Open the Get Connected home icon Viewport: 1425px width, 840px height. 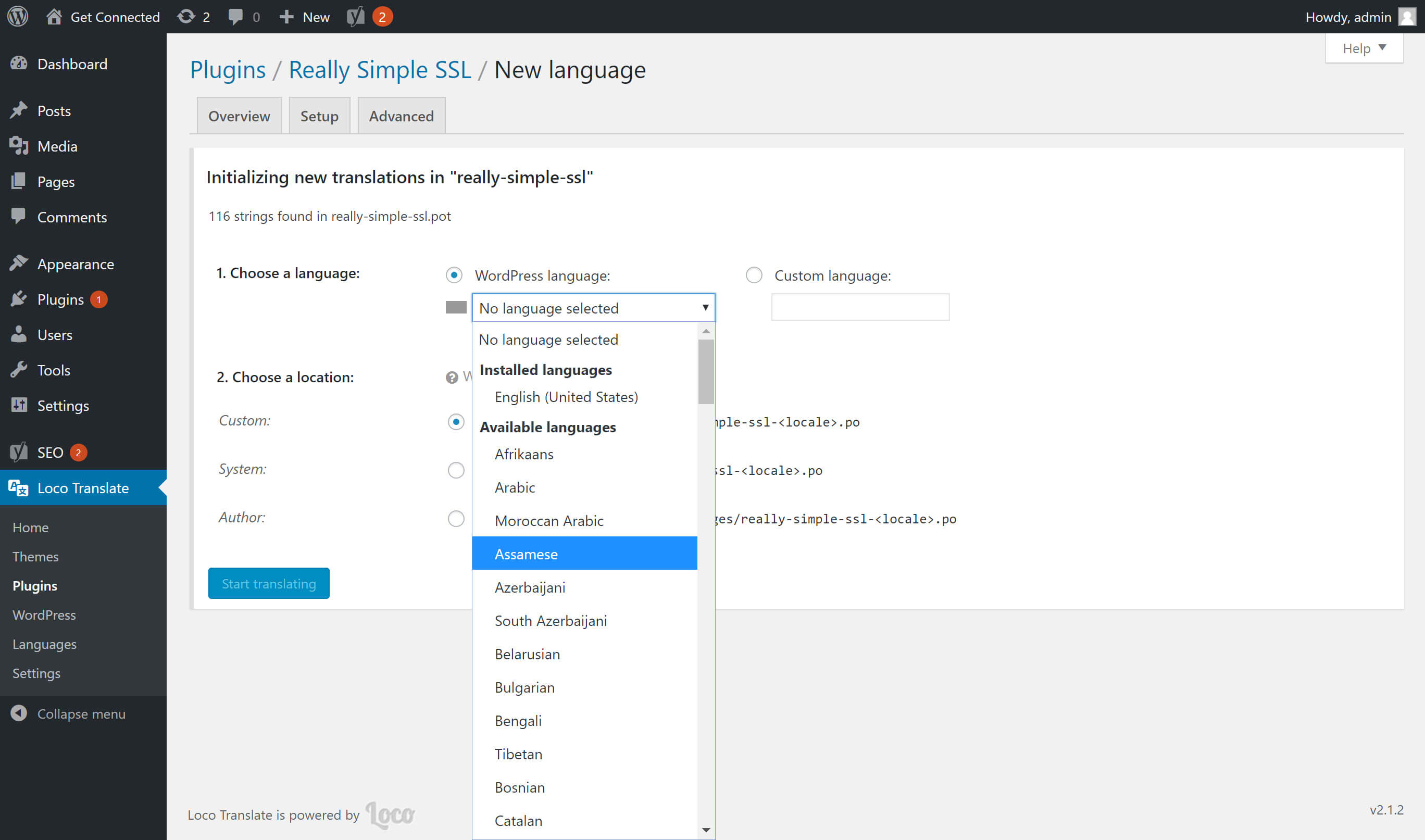[54, 17]
